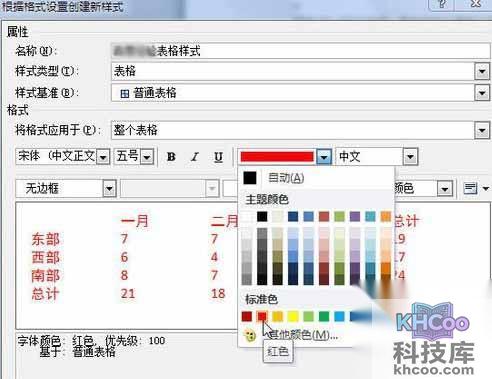
Task: Click the palette icon beside 其他颜色
Action: [x=250, y=335]
